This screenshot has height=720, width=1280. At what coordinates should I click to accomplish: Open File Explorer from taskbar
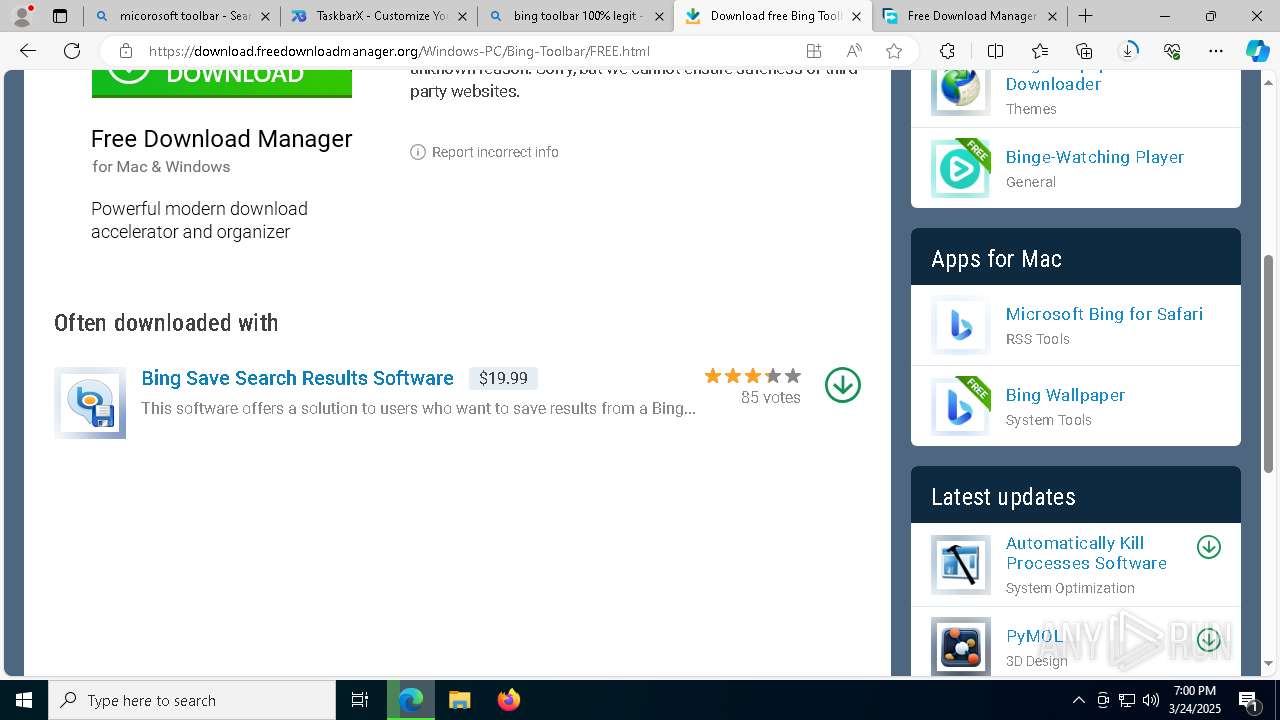click(x=460, y=700)
